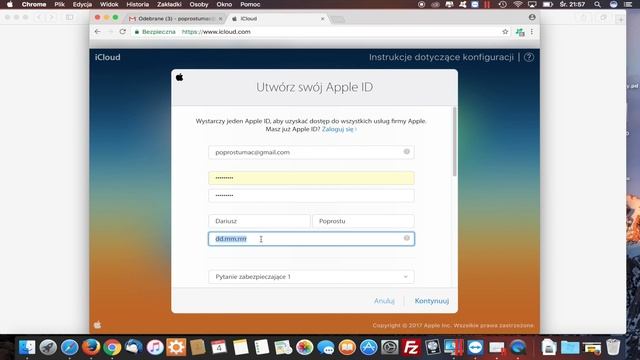
Task: Click the dd.mm.rrrr birthday field
Action: (311, 239)
